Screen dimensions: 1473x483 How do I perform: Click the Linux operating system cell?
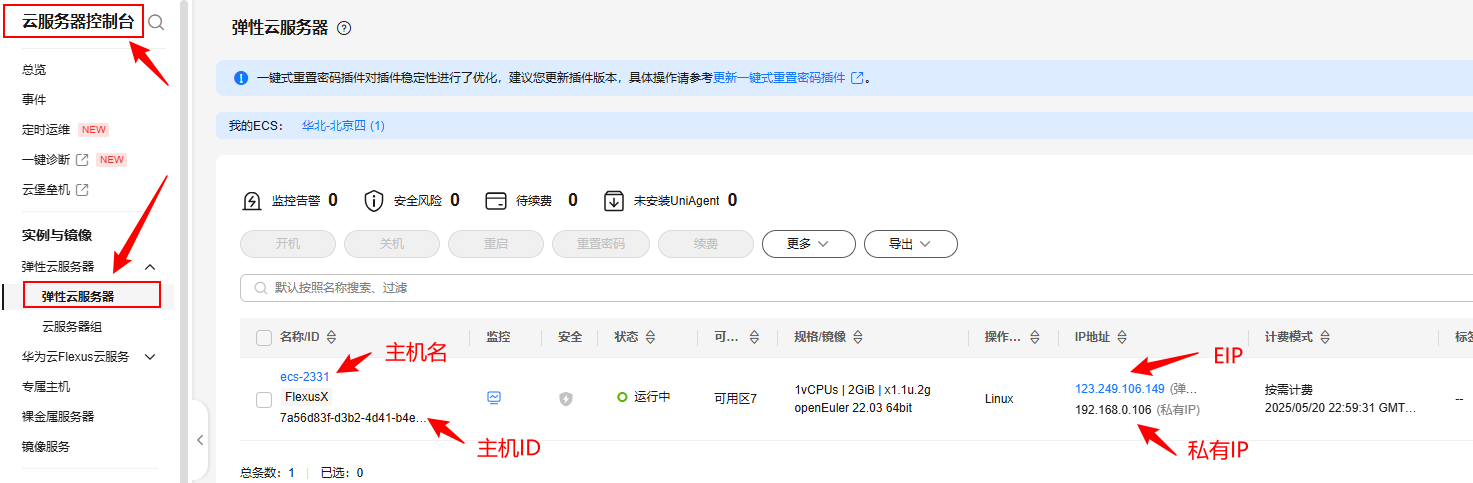(999, 398)
